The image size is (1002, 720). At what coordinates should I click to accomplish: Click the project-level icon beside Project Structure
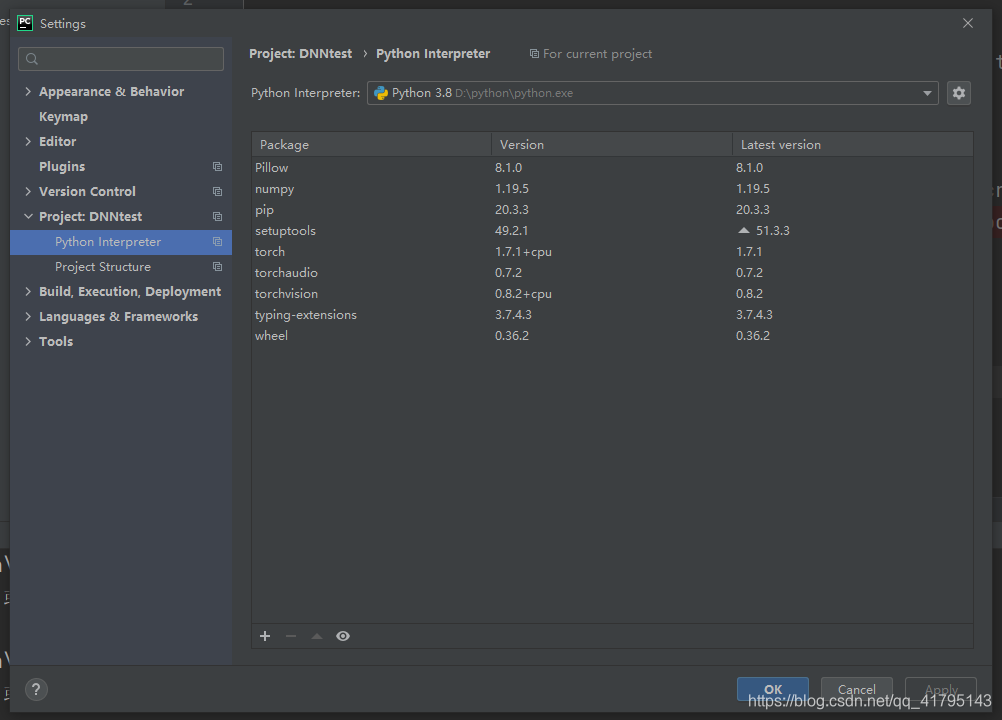click(x=217, y=266)
